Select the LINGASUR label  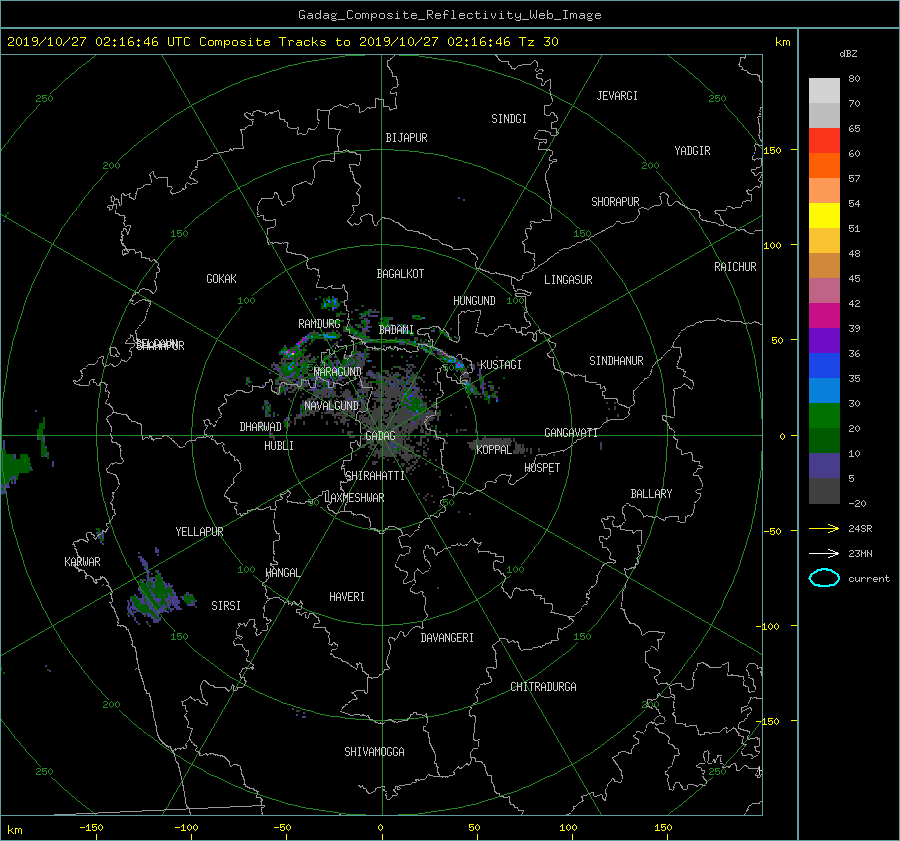(x=568, y=280)
